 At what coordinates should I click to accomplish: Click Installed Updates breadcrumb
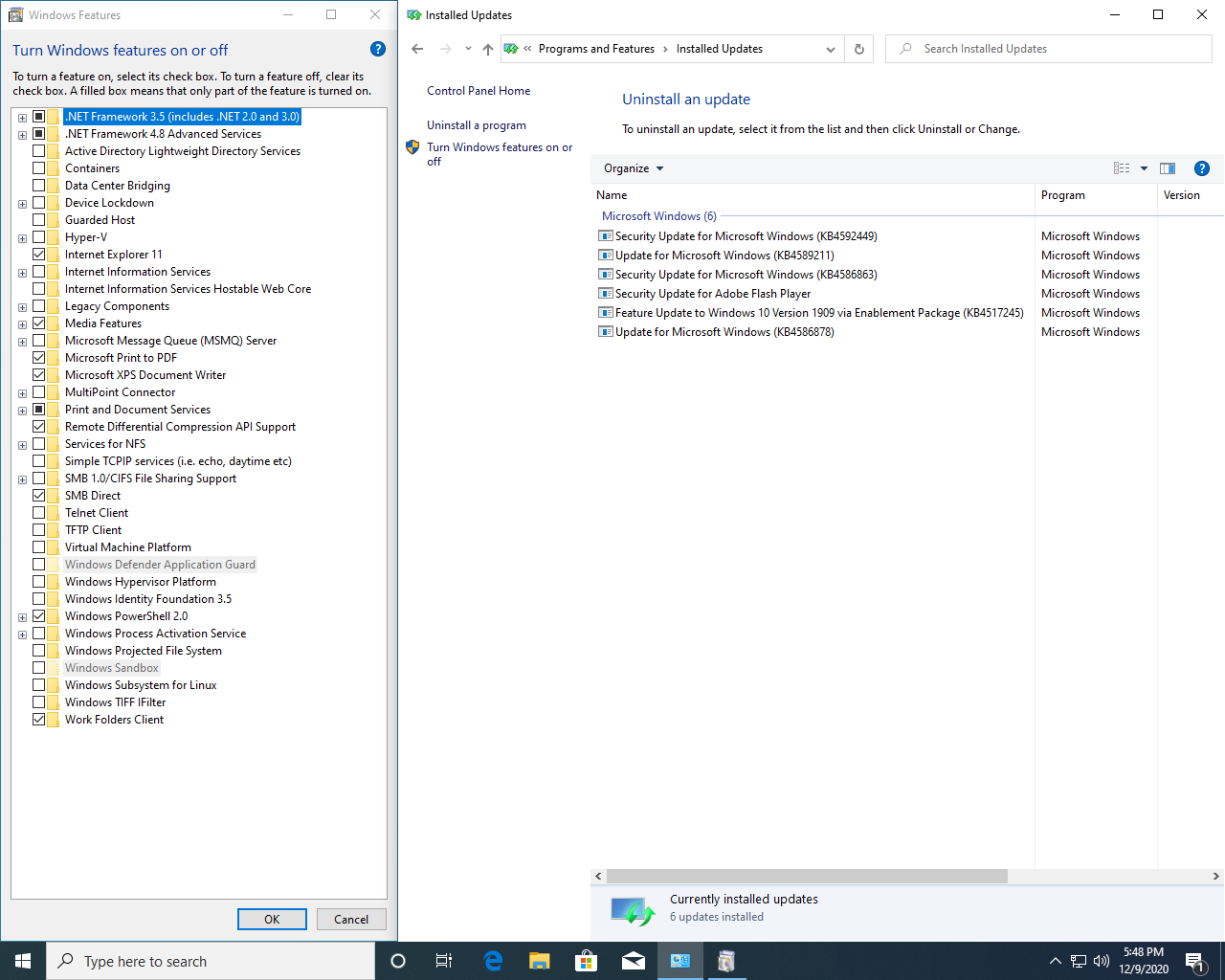[720, 49]
